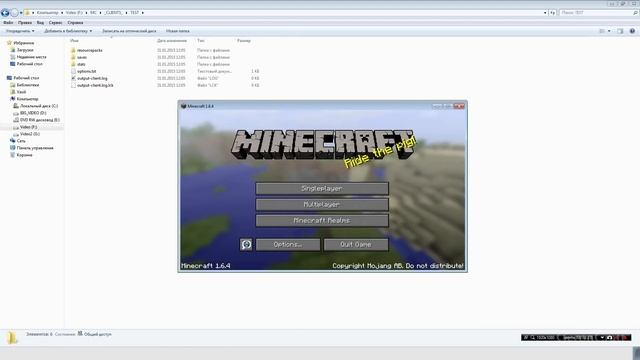Select the options.txt file icon

tap(73, 71)
